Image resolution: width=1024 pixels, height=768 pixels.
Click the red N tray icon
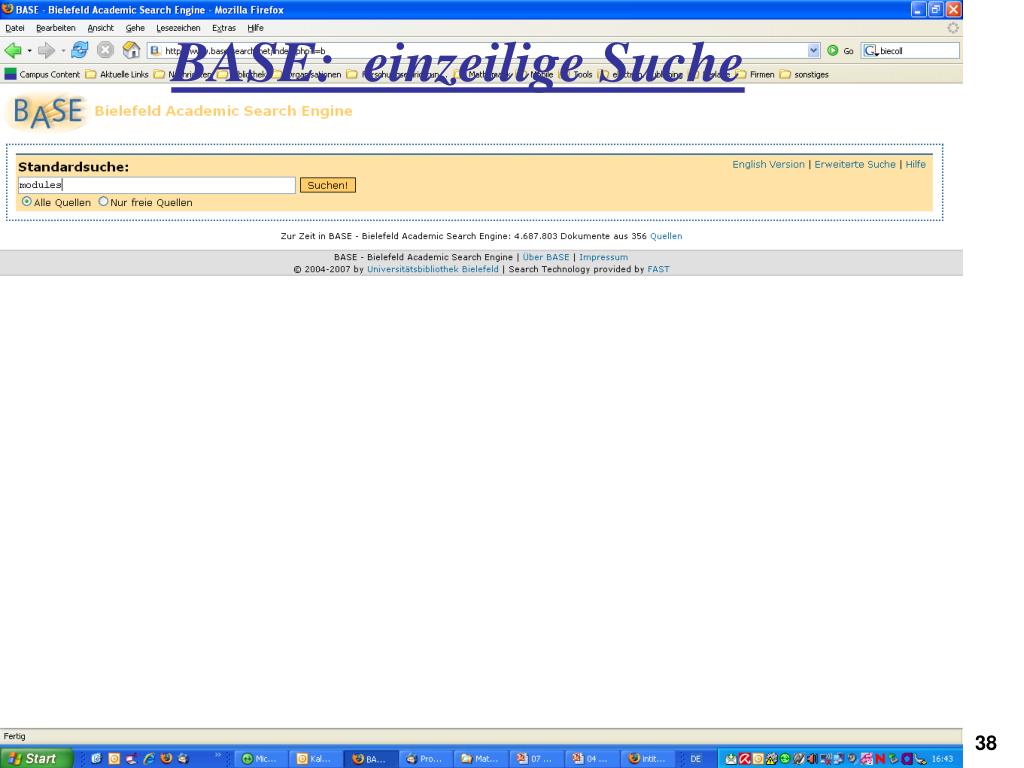click(x=880, y=759)
